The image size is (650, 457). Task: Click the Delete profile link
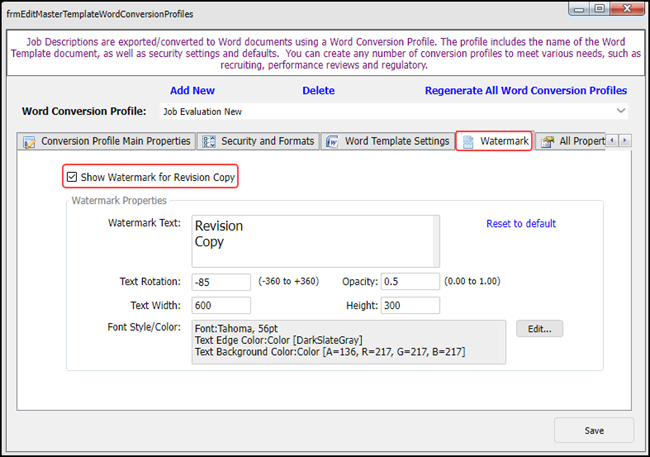coord(318,90)
